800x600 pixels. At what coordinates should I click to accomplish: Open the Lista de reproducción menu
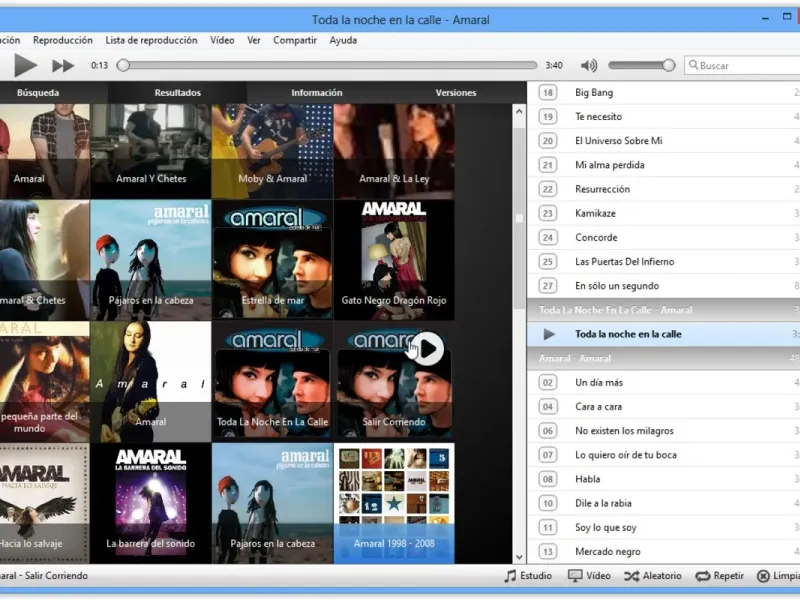[x=151, y=40]
